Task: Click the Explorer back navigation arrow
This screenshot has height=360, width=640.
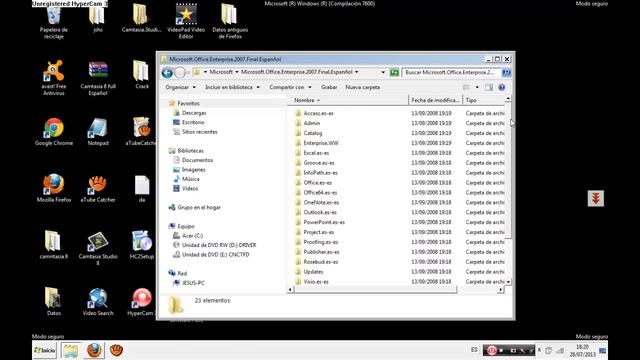Action: click(x=167, y=73)
